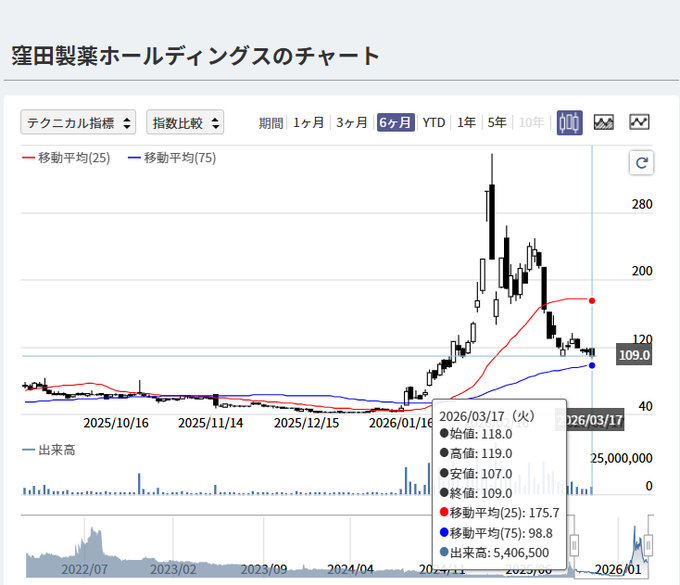Toggle the 移動平均(75) legend series
This screenshot has width=680, height=585.
pos(172,158)
